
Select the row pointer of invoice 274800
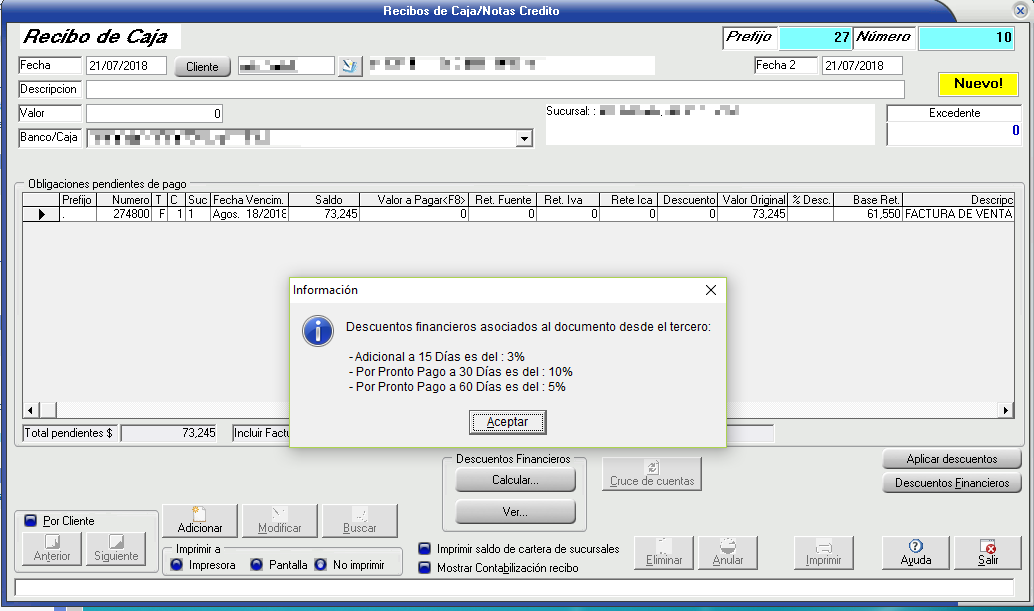[41, 214]
